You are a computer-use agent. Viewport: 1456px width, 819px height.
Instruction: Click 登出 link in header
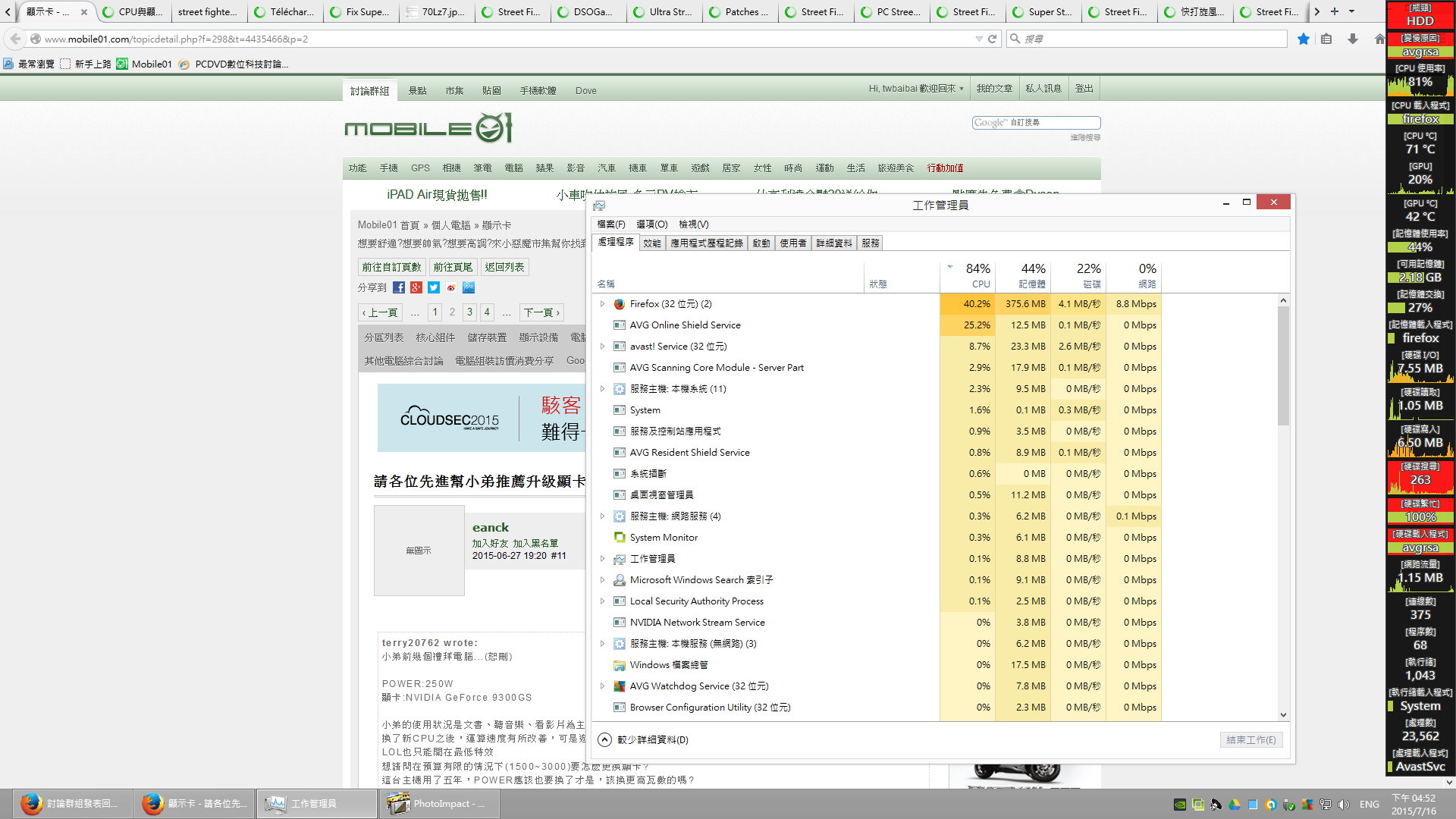[1084, 89]
